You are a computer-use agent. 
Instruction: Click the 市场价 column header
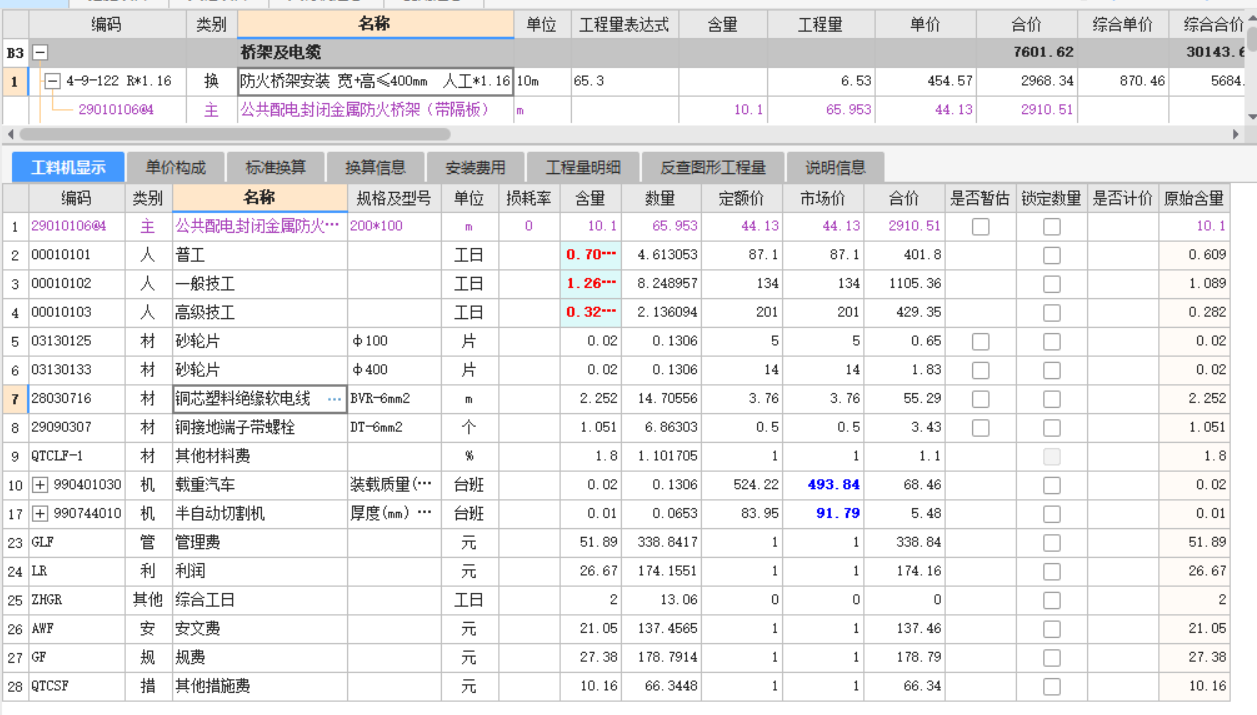(x=824, y=198)
